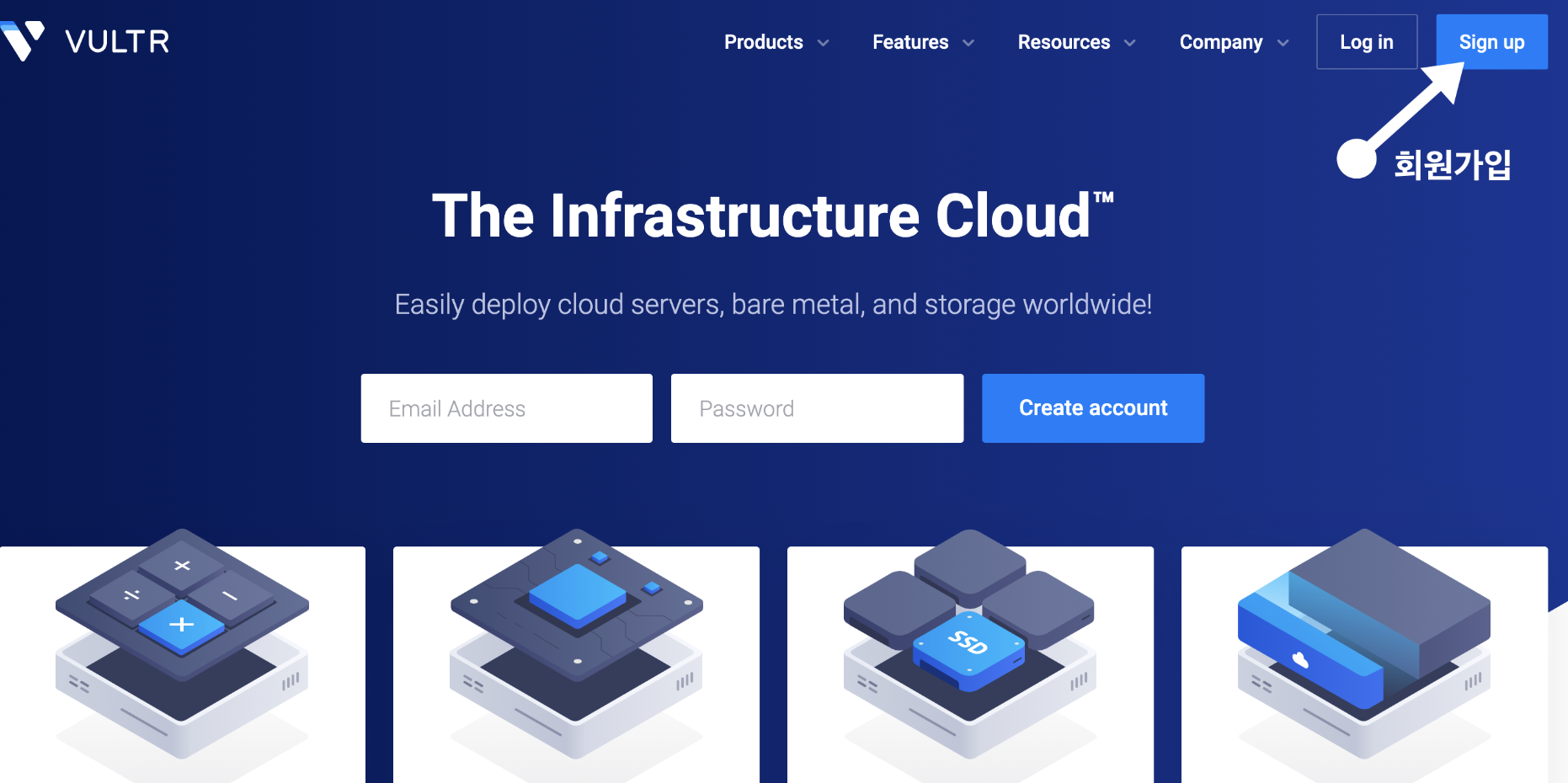Open the Products menu
Image resolution: width=1568 pixels, height=783 pixels.
point(764,42)
